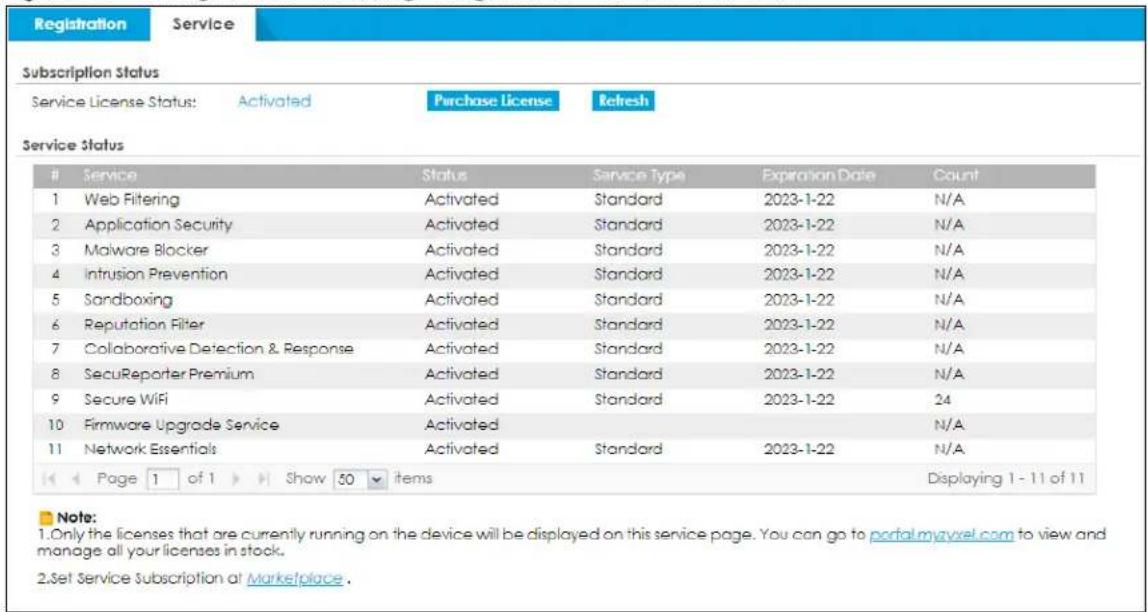Go to first page arrow icon
The height and width of the screenshot is (612, 1148).
tap(48, 479)
